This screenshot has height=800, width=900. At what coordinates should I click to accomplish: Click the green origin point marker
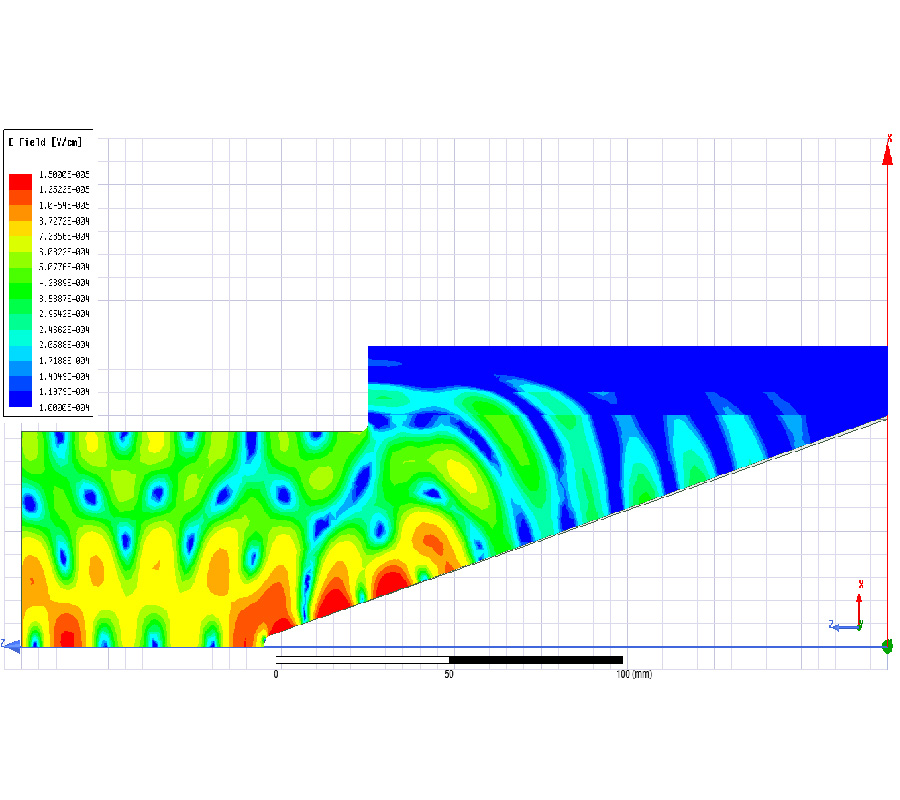[x=887, y=646]
